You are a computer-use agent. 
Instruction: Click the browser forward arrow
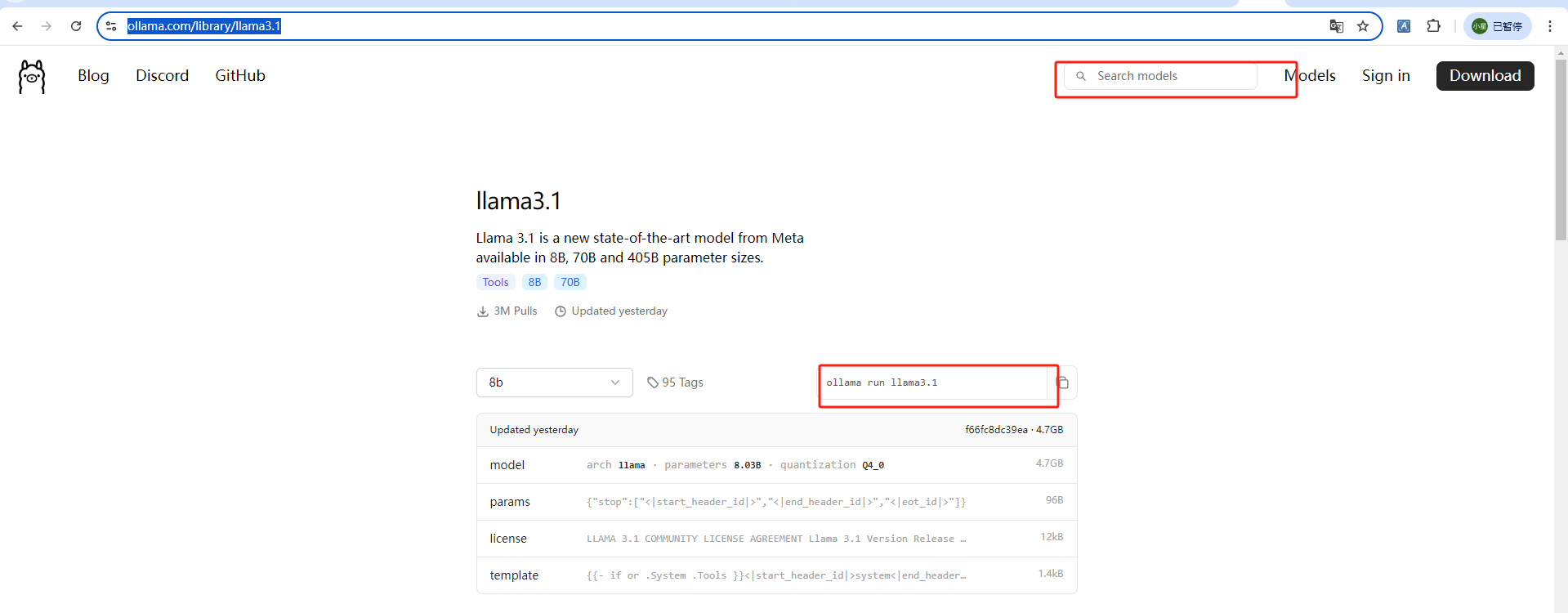(47, 26)
